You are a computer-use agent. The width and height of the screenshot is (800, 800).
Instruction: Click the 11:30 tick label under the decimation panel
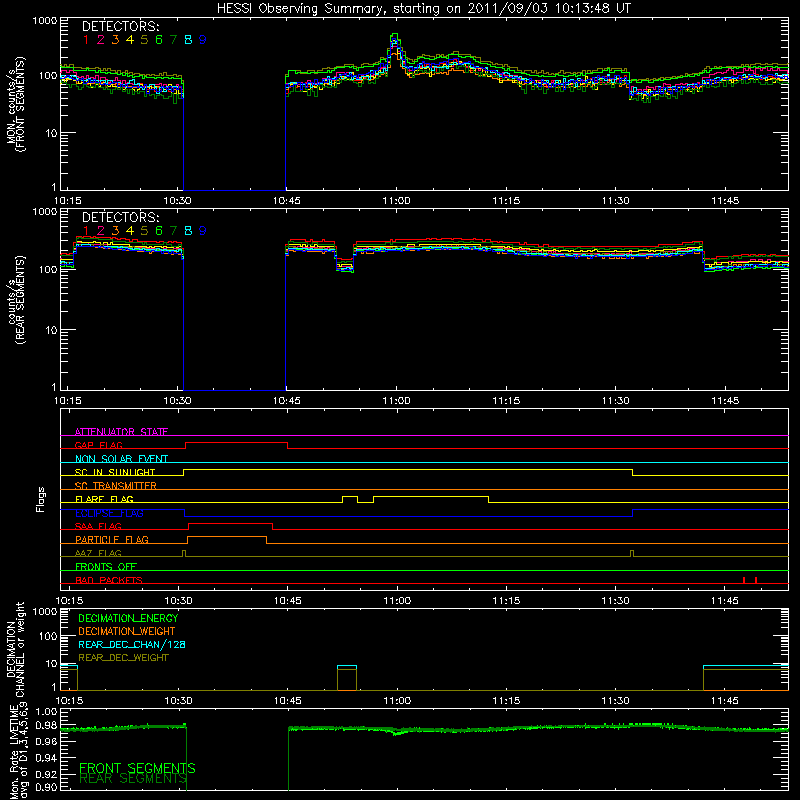[x=615, y=701]
